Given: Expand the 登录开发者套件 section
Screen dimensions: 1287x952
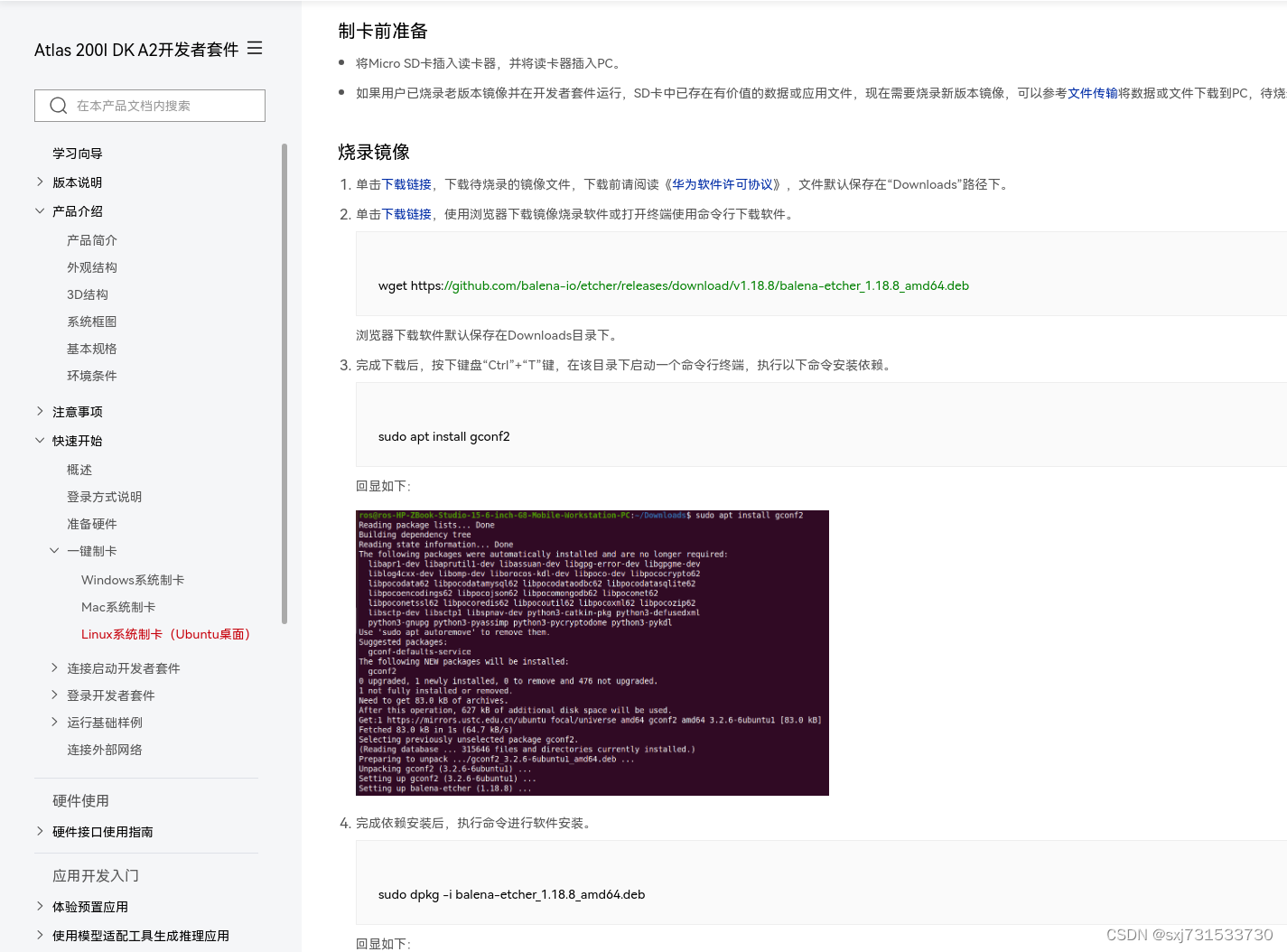Looking at the screenshot, I should [x=55, y=695].
